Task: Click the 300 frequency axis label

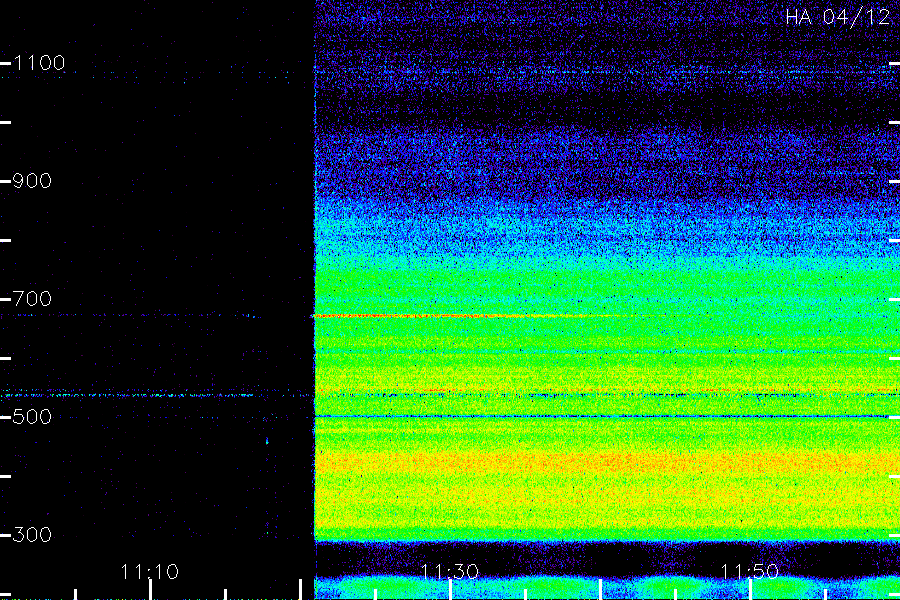Action: [32, 535]
